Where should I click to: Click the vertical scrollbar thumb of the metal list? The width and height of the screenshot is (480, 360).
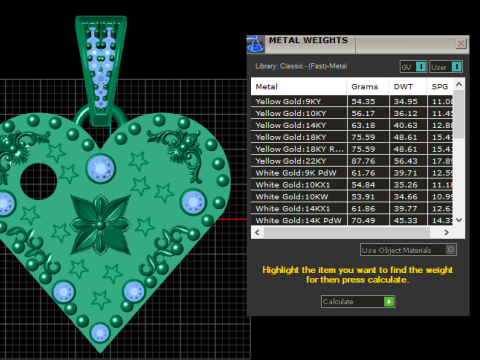(x=459, y=113)
